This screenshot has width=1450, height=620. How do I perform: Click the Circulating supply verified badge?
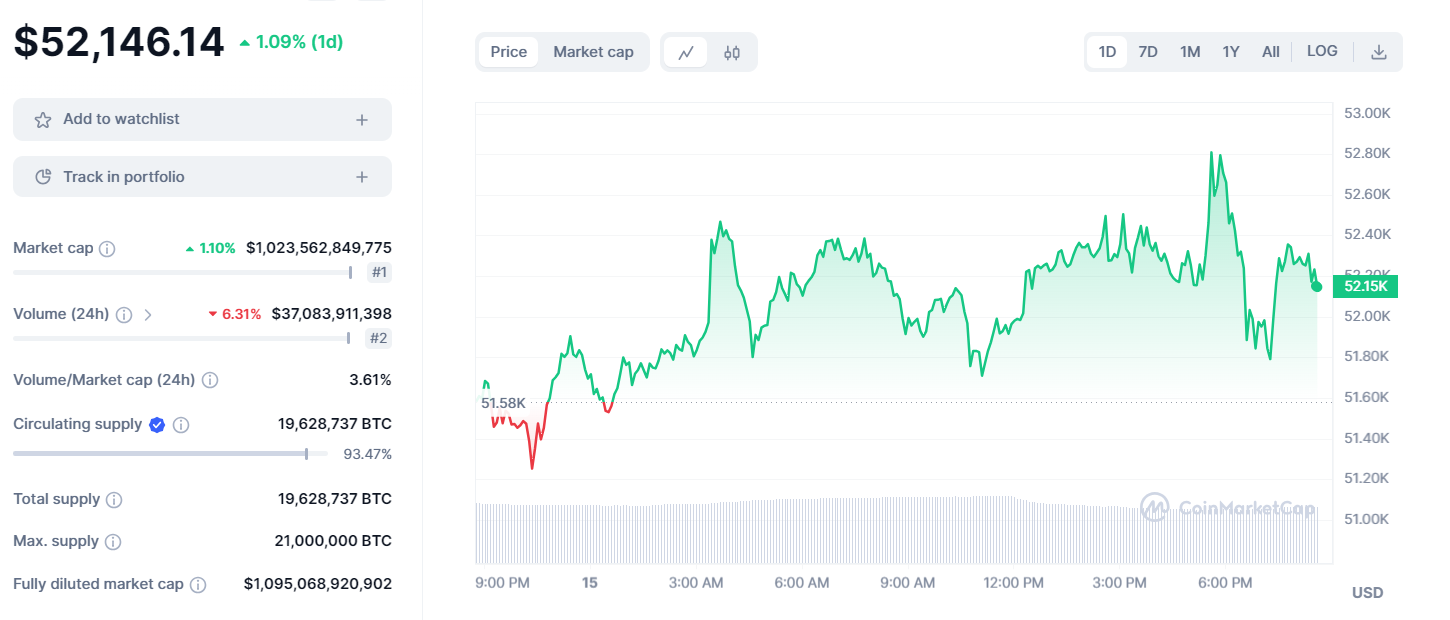157,425
